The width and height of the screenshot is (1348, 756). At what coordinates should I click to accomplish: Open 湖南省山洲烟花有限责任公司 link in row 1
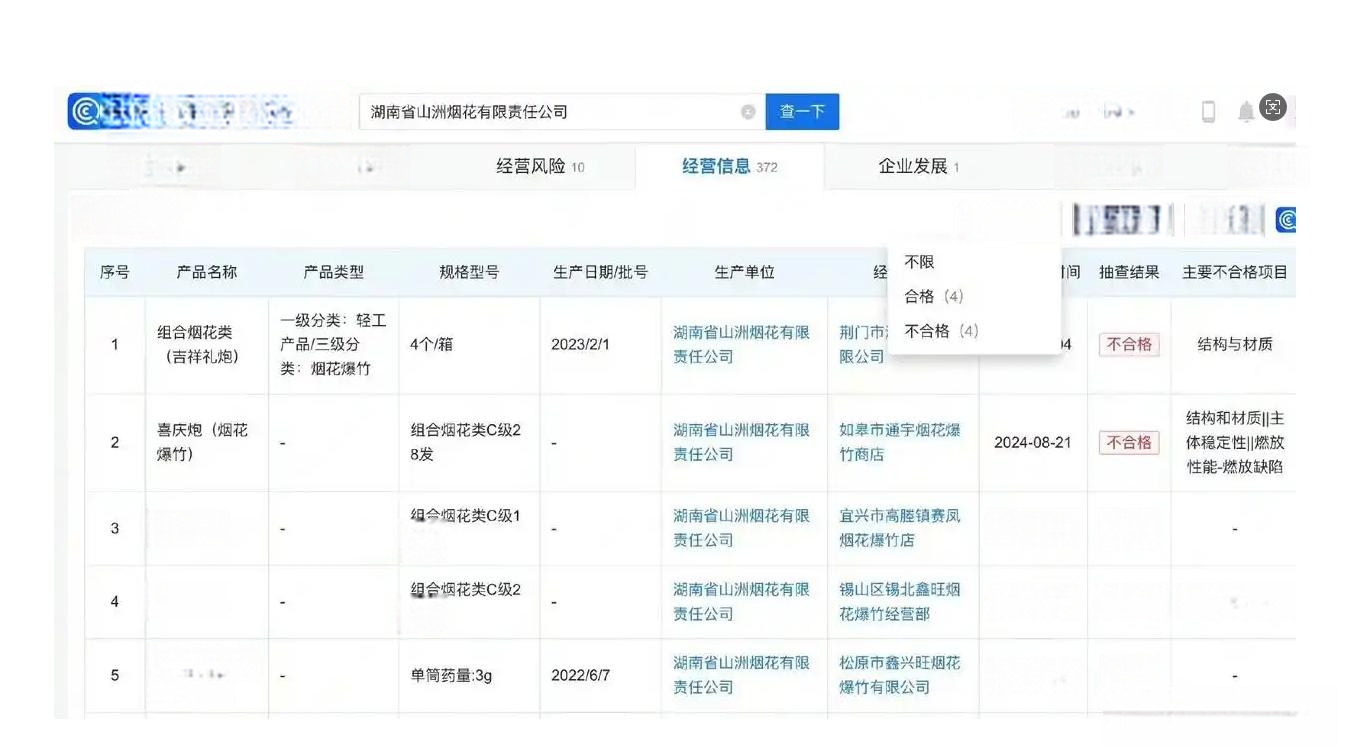click(x=741, y=344)
